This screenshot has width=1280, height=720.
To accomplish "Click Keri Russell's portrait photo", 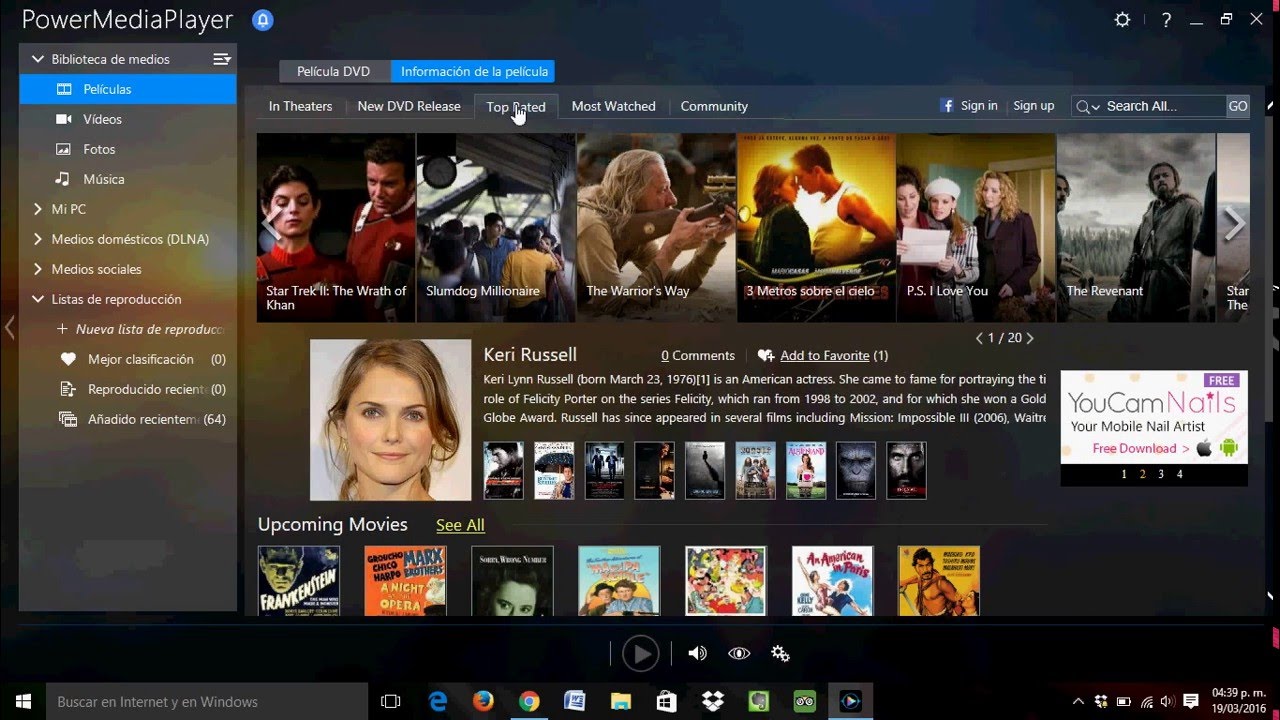I will [x=390, y=420].
